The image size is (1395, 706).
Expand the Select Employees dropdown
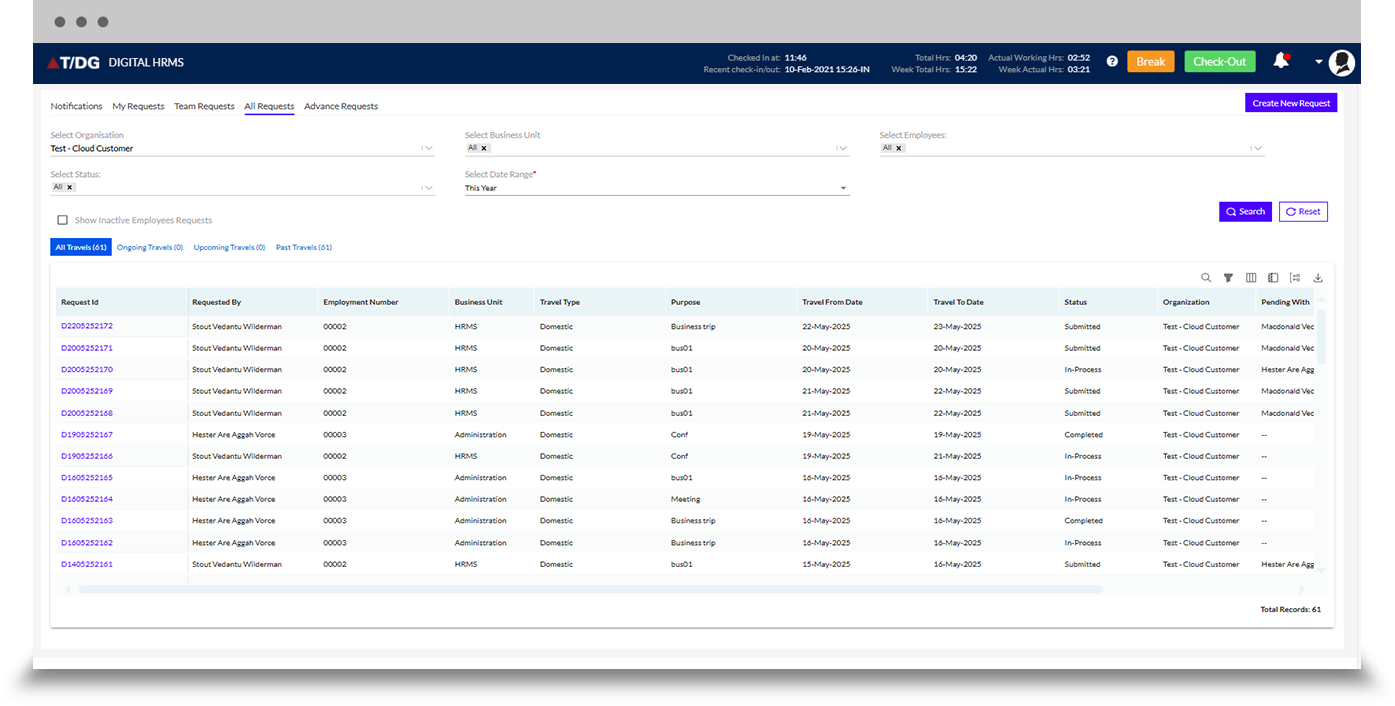pos(1257,148)
